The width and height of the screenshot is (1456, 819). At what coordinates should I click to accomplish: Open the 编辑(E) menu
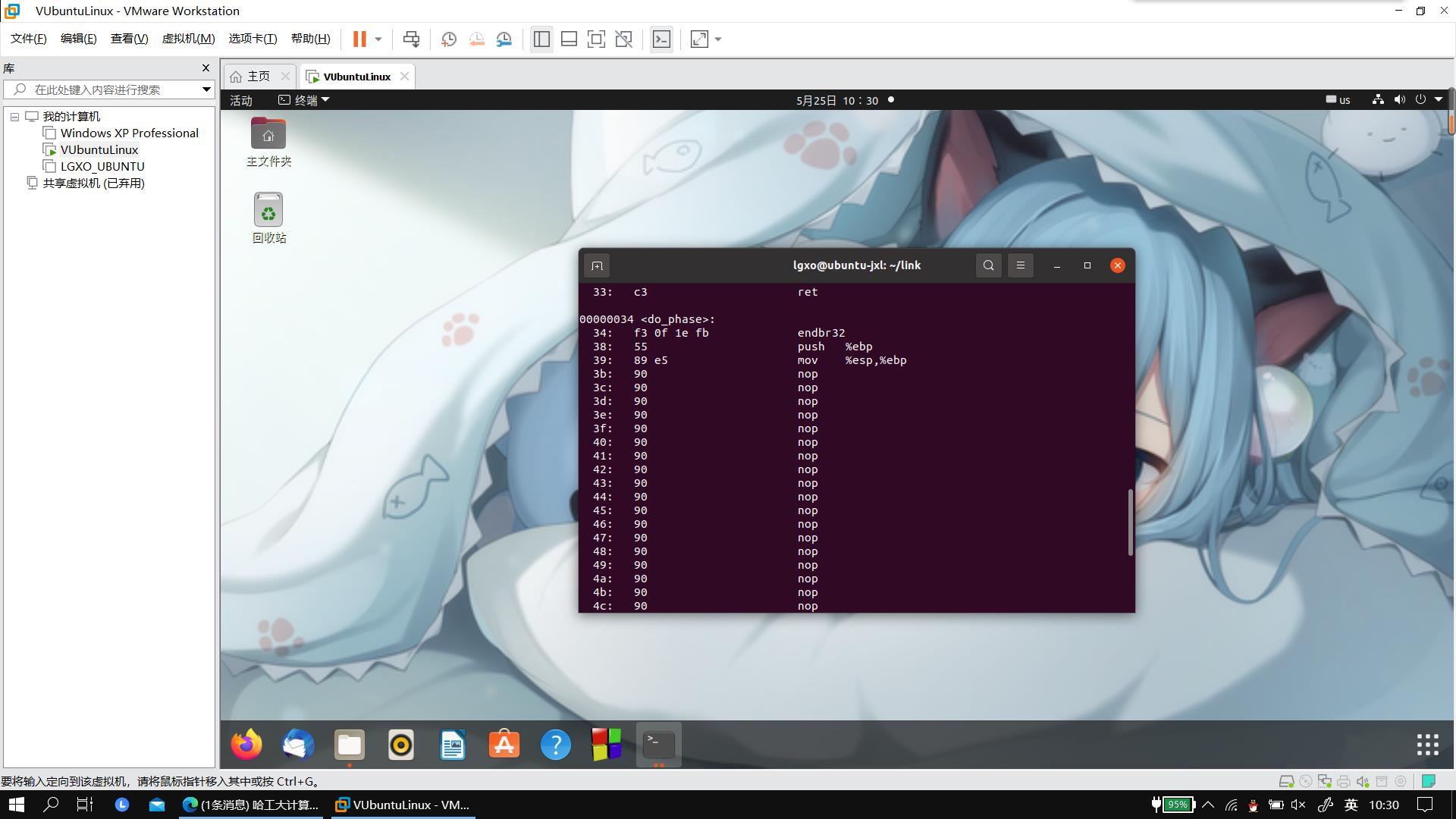pyautogui.click(x=78, y=39)
